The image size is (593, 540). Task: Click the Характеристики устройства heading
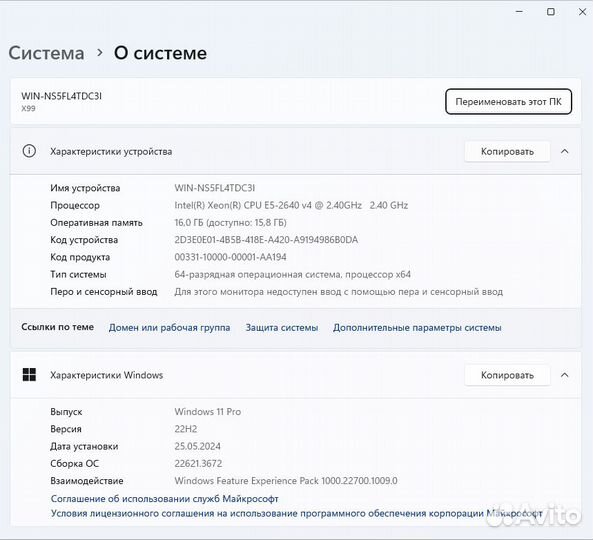coord(111,152)
